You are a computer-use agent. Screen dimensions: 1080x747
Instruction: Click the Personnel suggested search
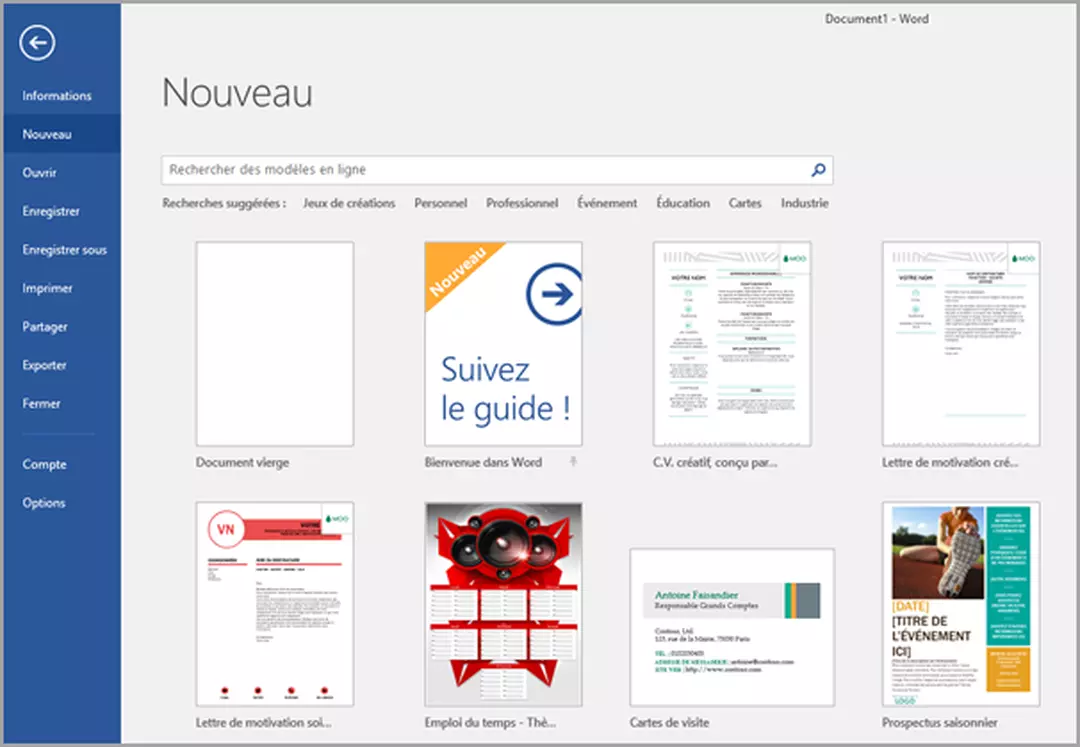(x=441, y=203)
